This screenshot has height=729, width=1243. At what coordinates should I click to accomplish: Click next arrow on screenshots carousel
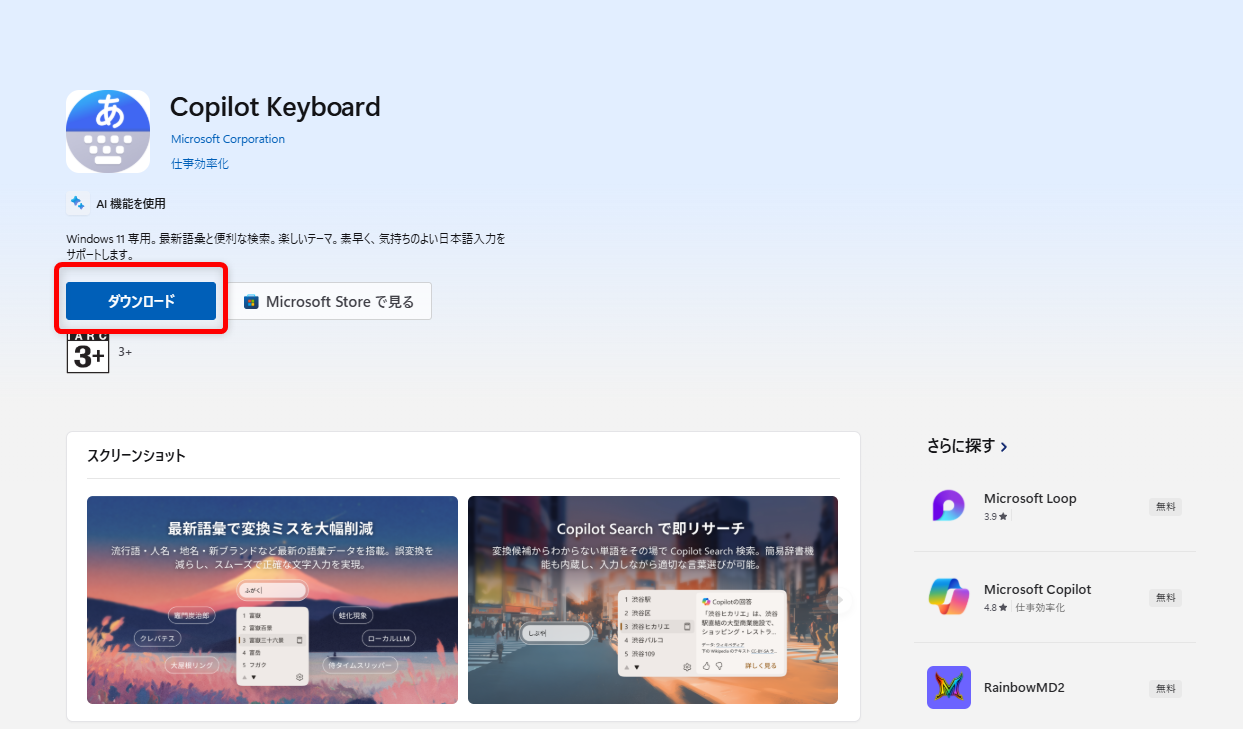(839, 600)
